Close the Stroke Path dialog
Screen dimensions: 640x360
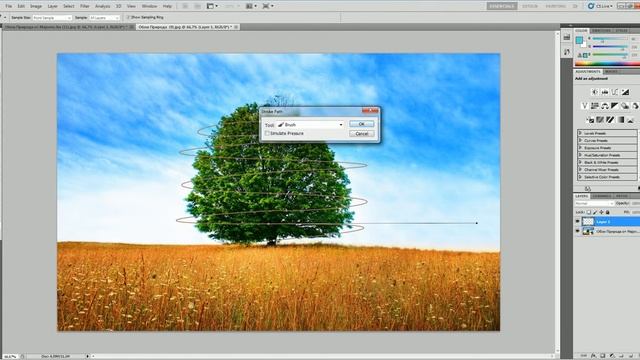pyautogui.click(x=370, y=111)
